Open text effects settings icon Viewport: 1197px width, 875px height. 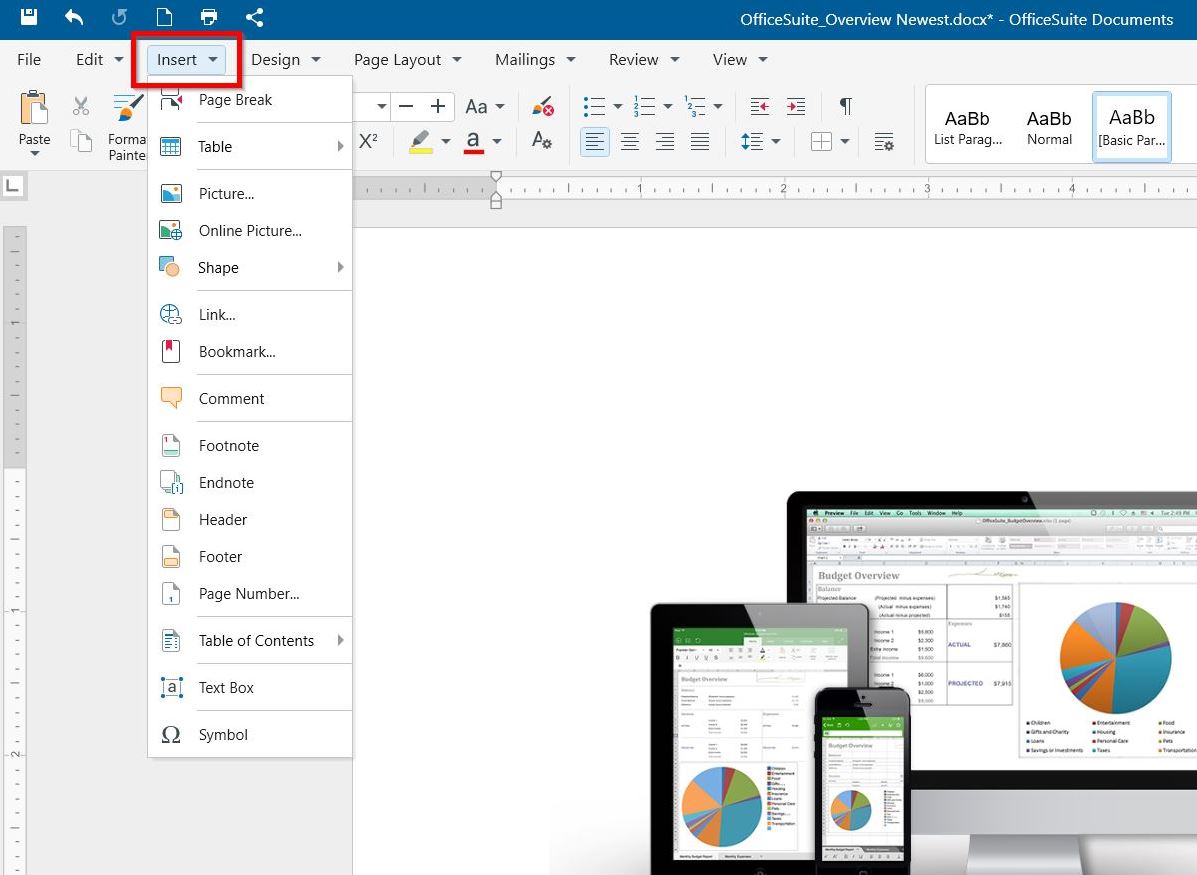pyautogui.click(x=542, y=140)
